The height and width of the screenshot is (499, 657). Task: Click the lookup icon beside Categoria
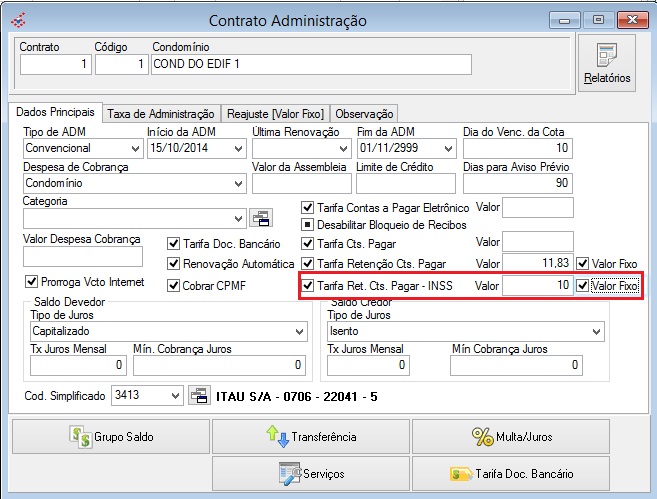click(260, 218)
